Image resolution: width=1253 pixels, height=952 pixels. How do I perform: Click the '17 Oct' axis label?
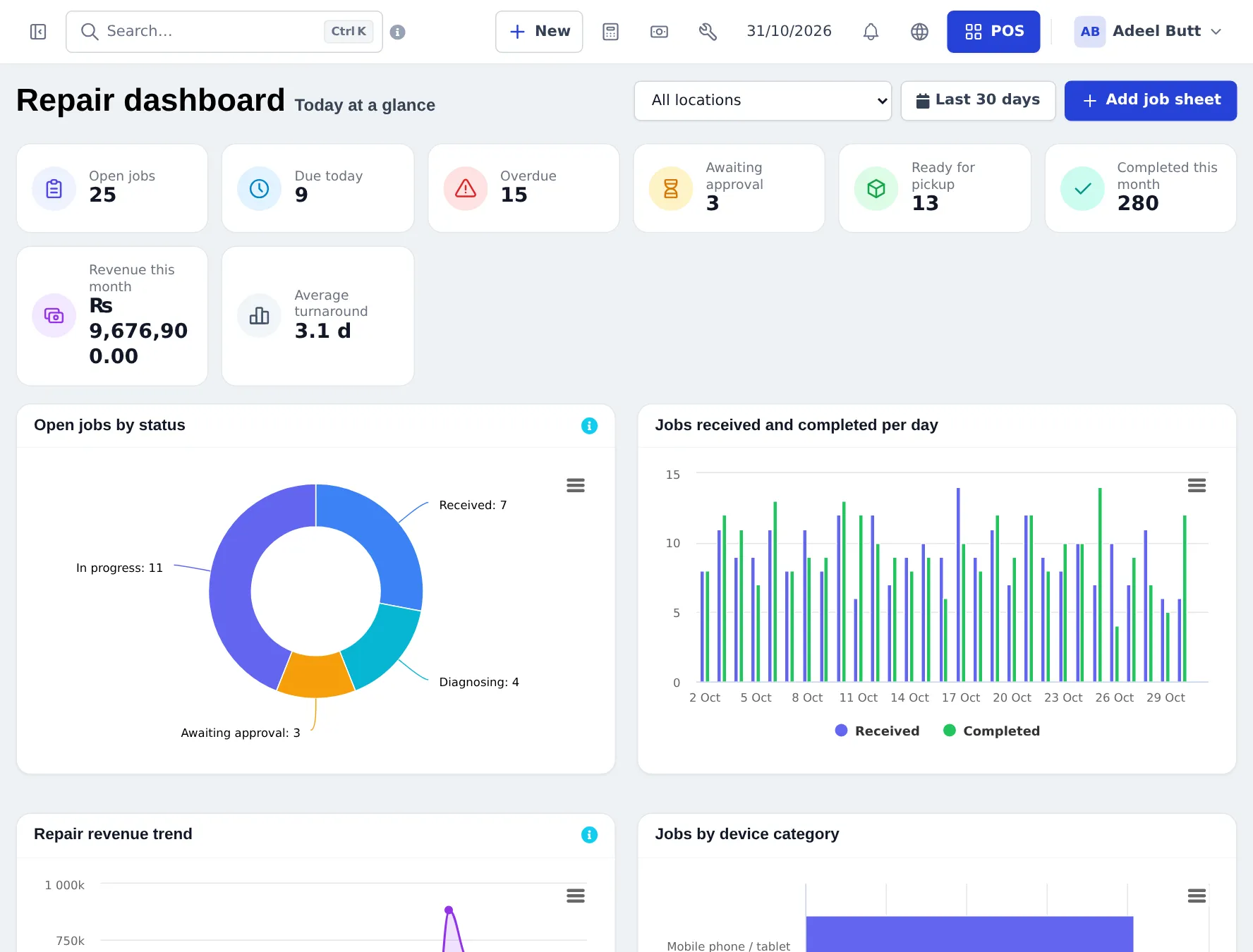click(961, 697)
